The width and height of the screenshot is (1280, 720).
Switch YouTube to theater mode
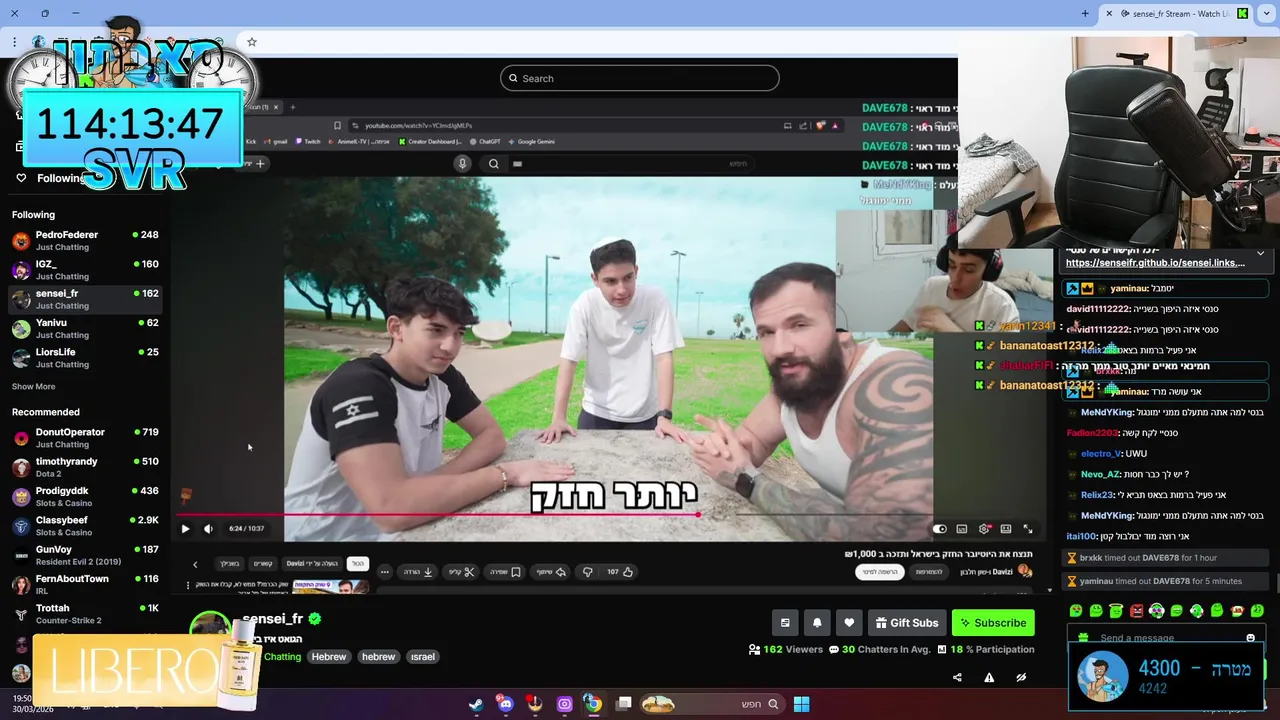coord(1006,529)
